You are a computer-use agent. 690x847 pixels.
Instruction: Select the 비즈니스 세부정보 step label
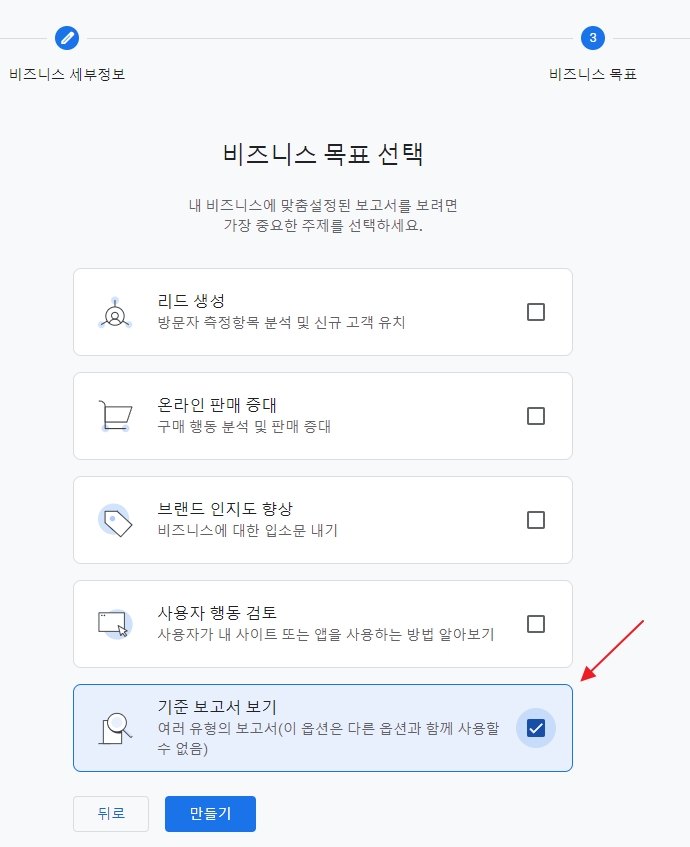coord(65,72)
